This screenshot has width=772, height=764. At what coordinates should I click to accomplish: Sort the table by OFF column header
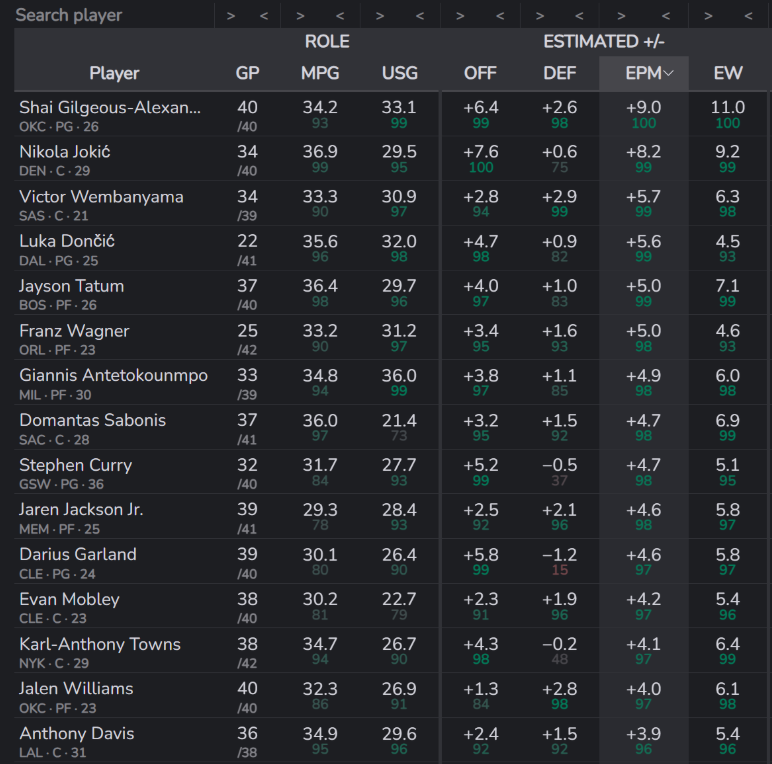(480, 73)
